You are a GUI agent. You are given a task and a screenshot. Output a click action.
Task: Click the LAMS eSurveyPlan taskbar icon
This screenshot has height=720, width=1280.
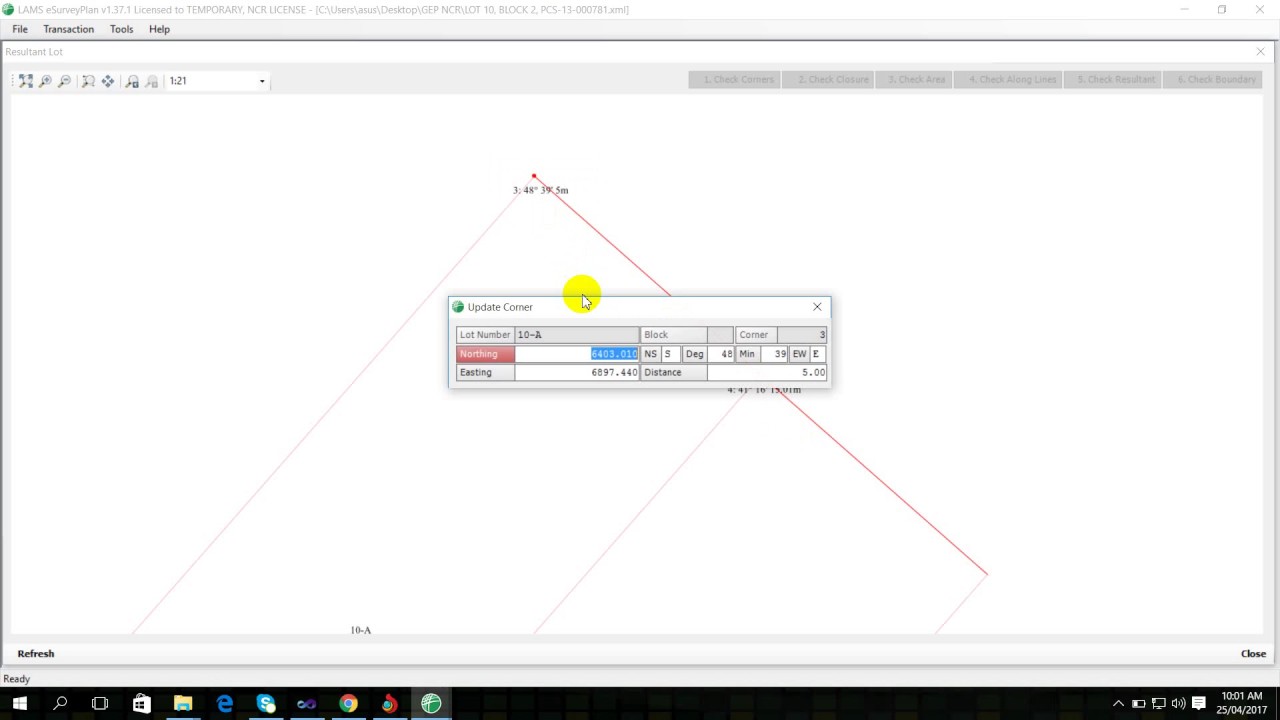click(x=431, y=704)
